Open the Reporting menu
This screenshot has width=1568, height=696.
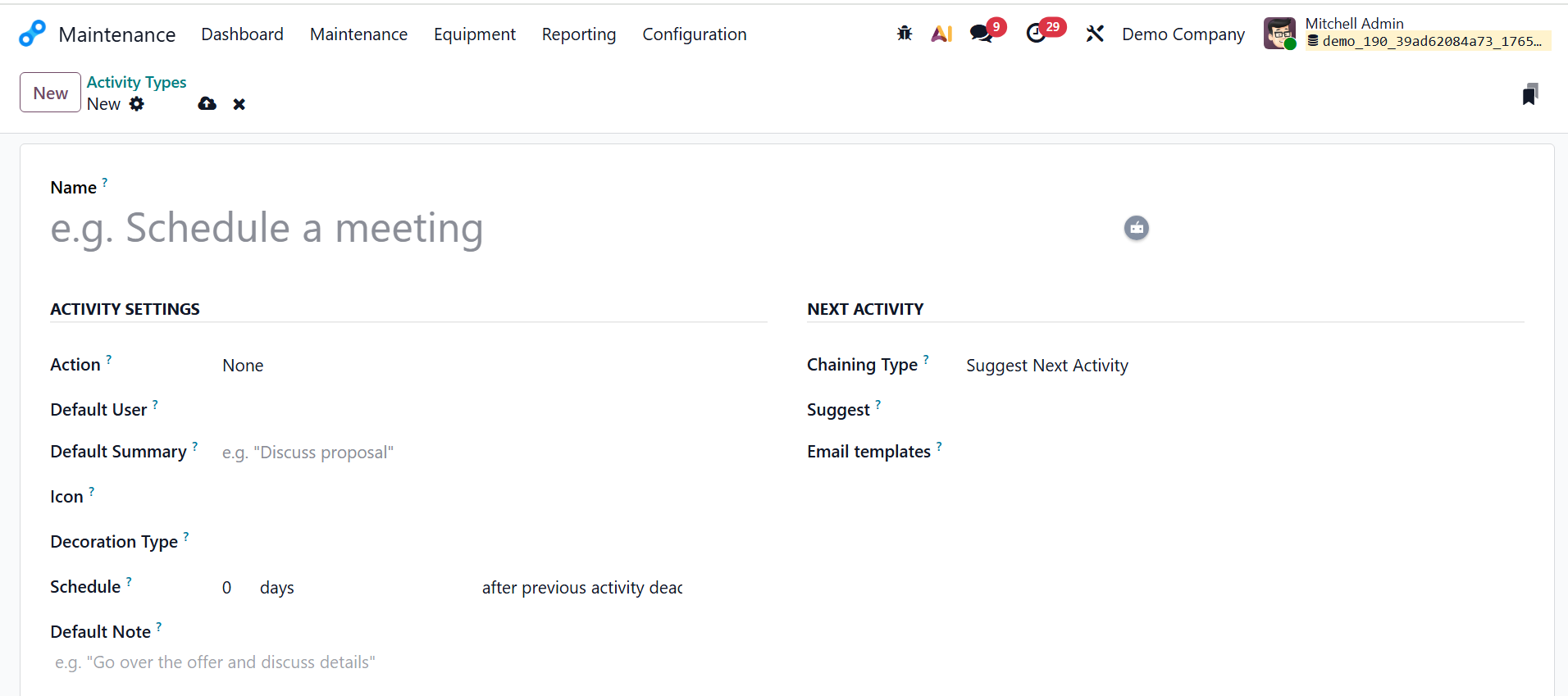click(x=578, y=34)
